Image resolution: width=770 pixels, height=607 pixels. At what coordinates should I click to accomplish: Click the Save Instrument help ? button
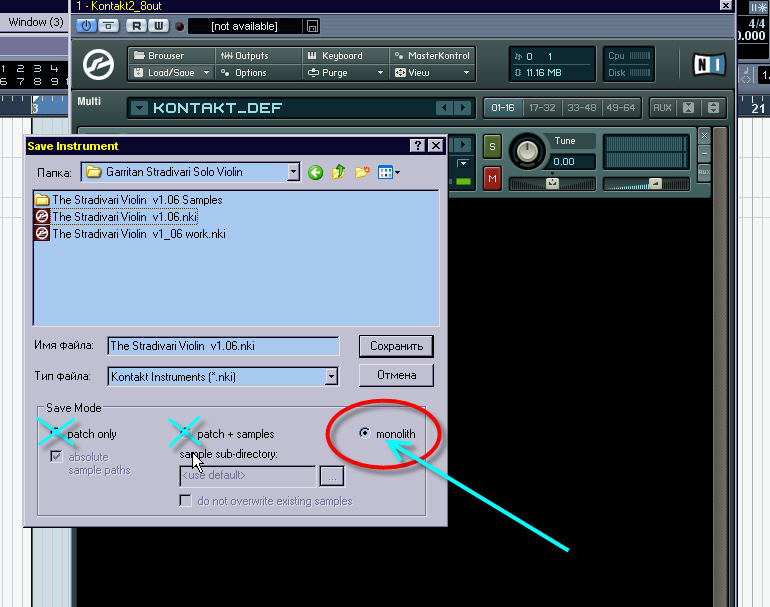click(x=417, y=145)
